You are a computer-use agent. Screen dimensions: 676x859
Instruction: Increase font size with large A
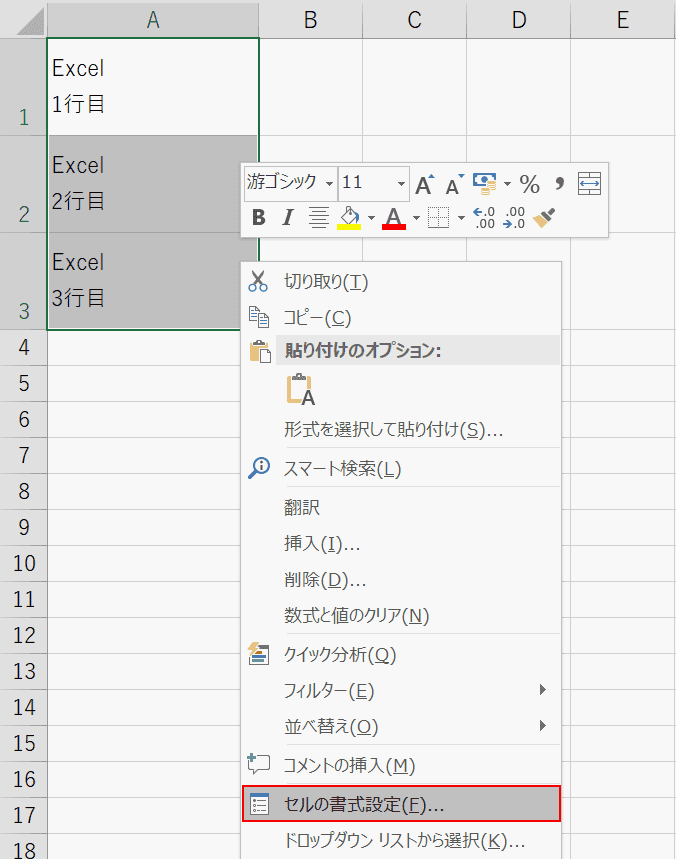pos(425,185)
